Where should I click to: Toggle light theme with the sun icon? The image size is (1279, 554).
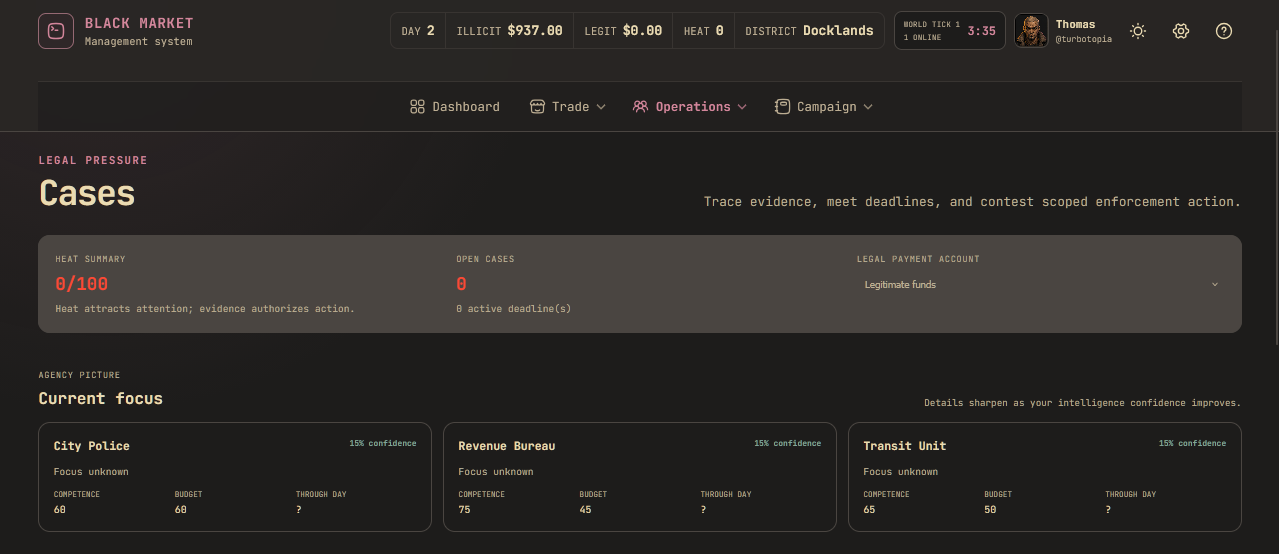click(x=1138, y=31)
